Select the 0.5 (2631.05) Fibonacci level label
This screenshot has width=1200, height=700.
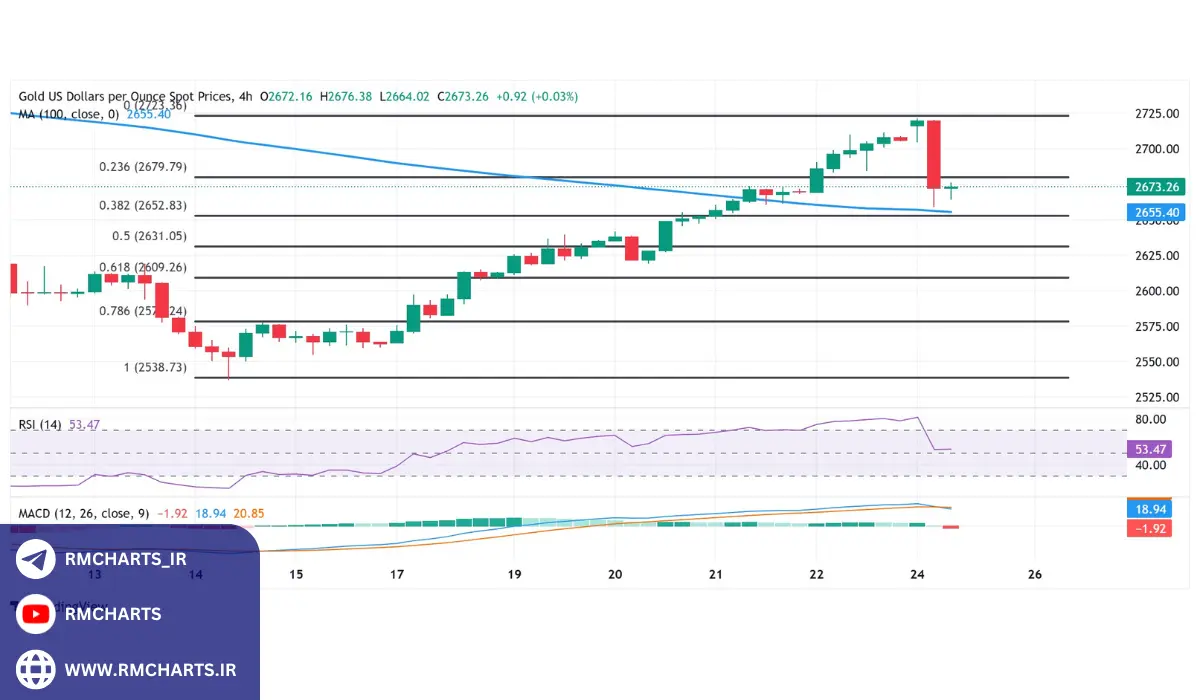coord(150,236)
